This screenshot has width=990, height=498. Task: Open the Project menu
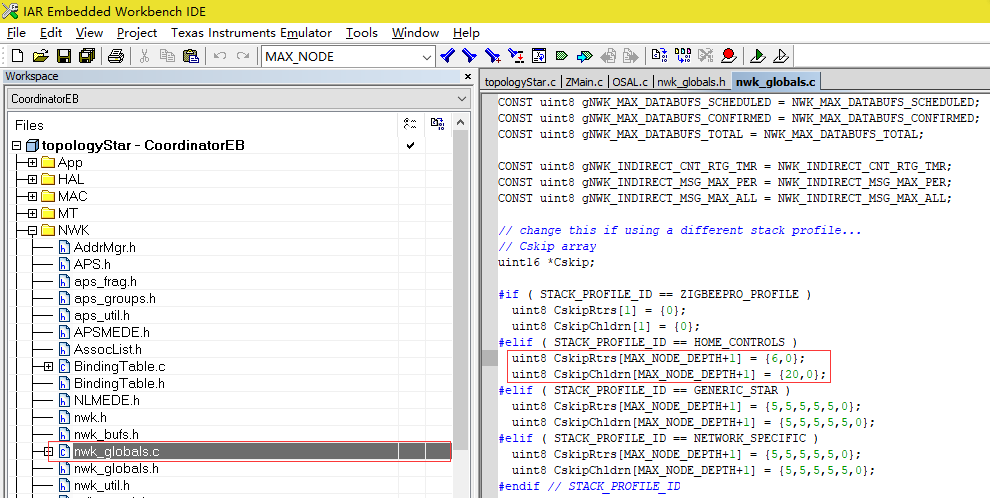tap(136, 33)
